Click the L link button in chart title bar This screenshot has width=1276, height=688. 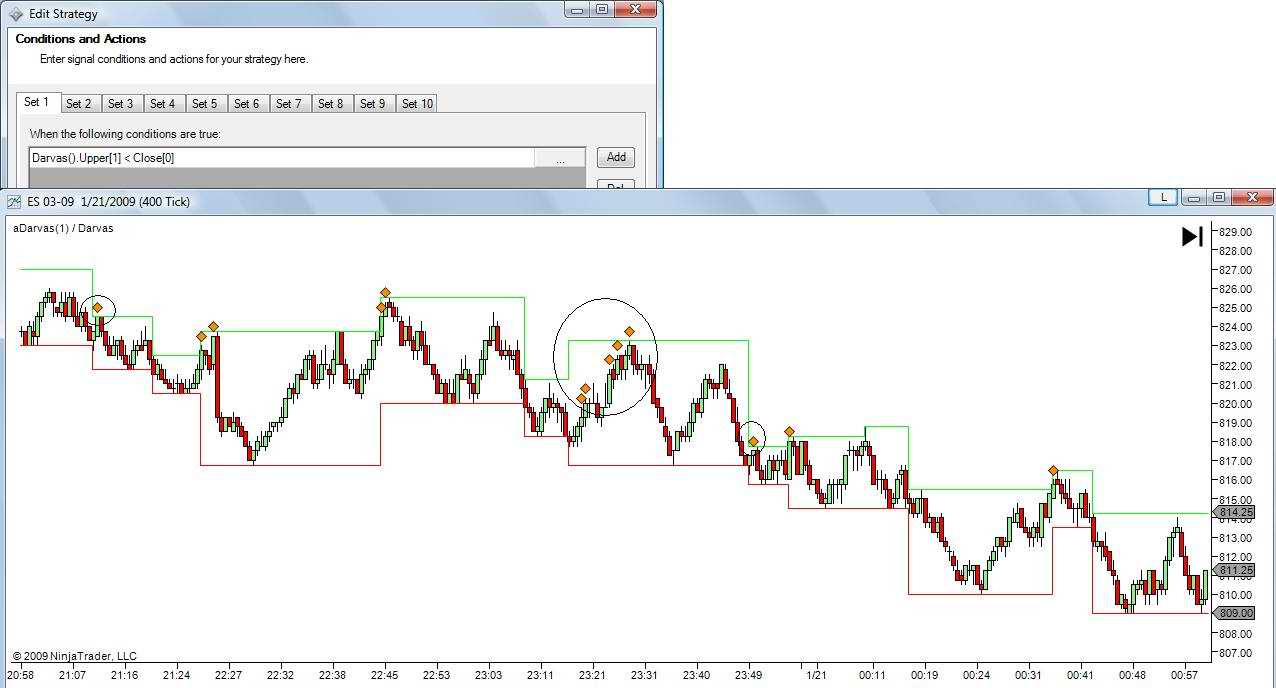[1163, 198]
